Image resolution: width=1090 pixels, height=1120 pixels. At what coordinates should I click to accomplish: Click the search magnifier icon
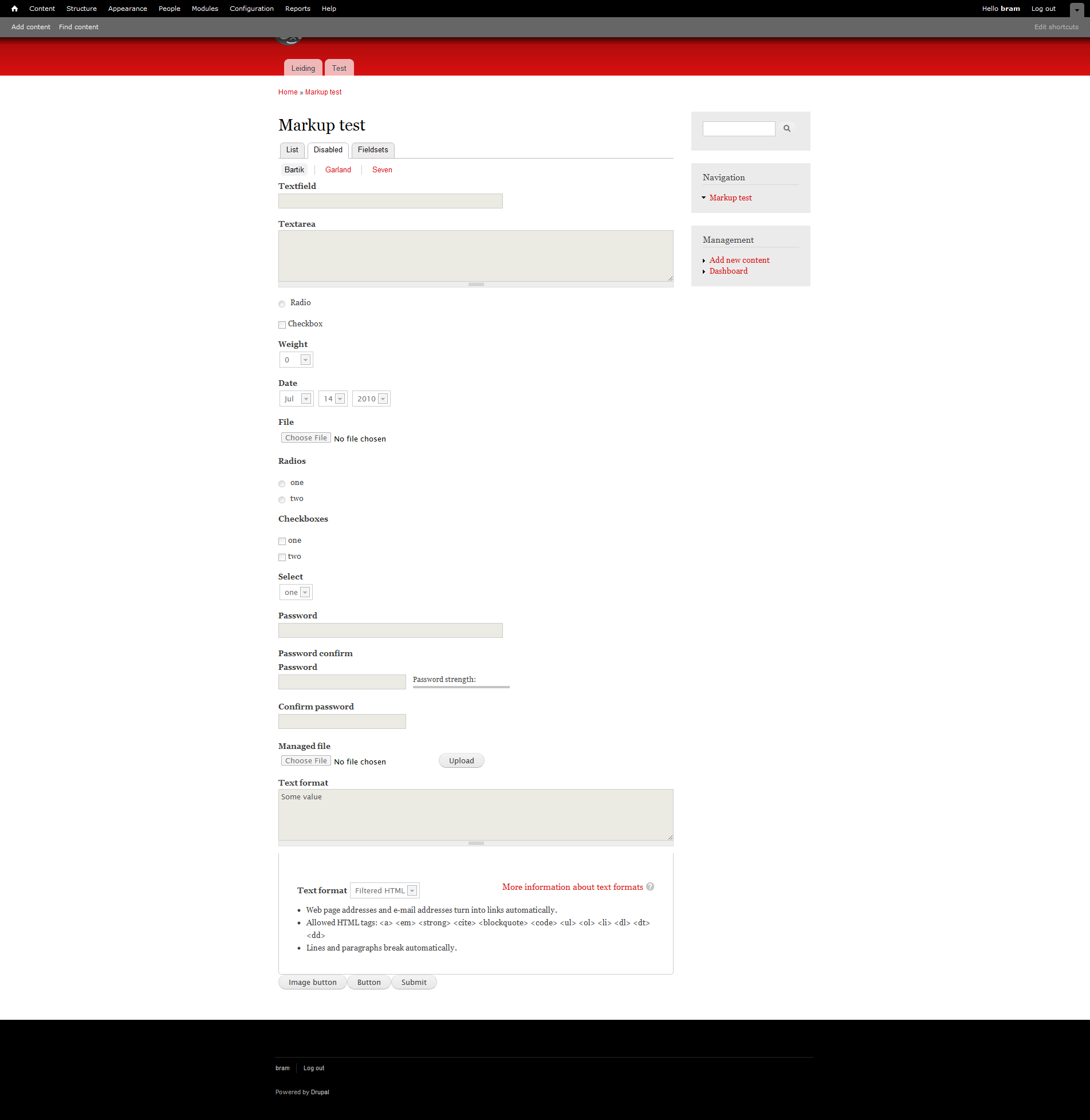[786, 128]
